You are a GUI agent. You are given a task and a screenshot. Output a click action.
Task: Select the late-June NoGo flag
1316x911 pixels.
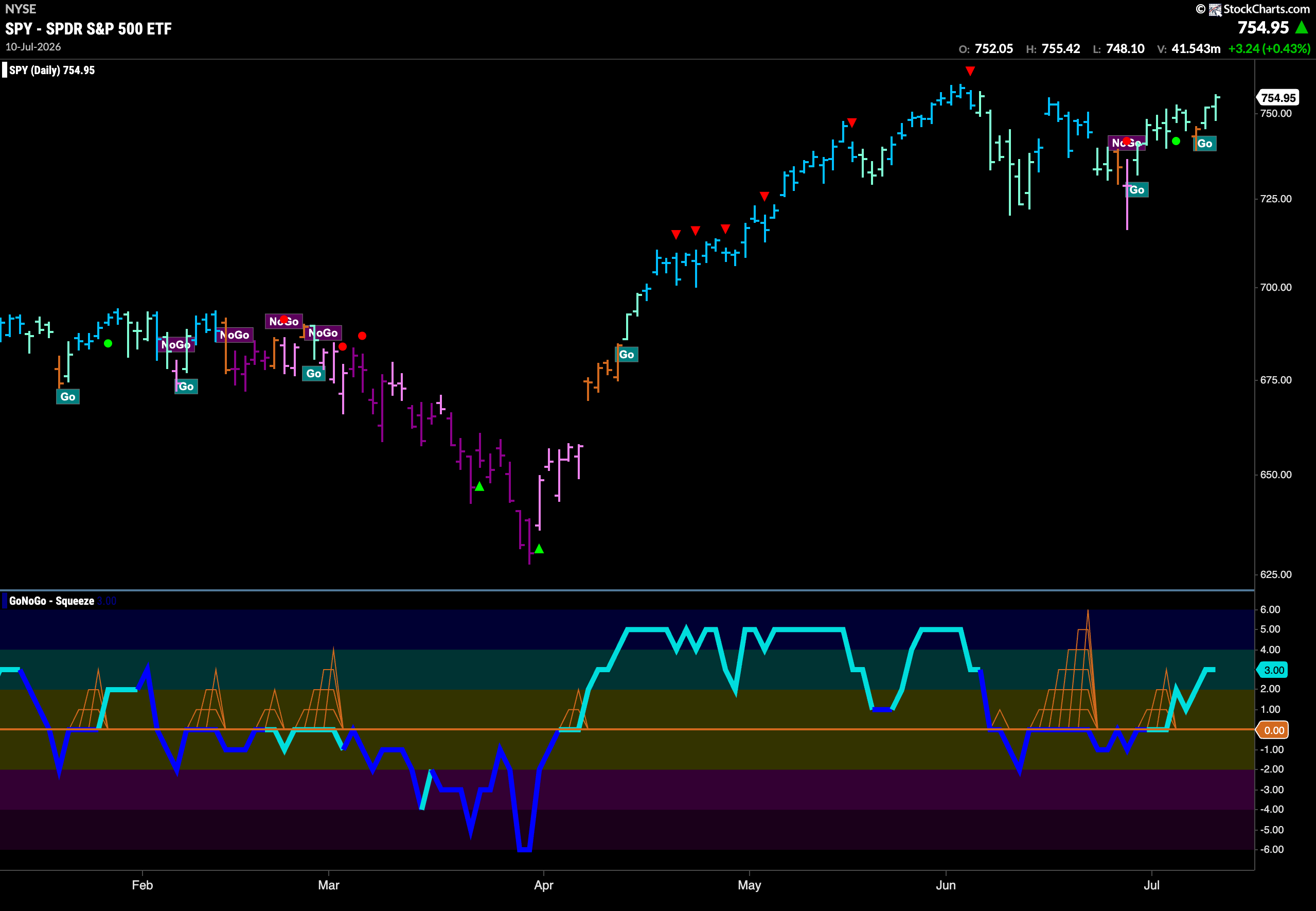click(1126, 143)
